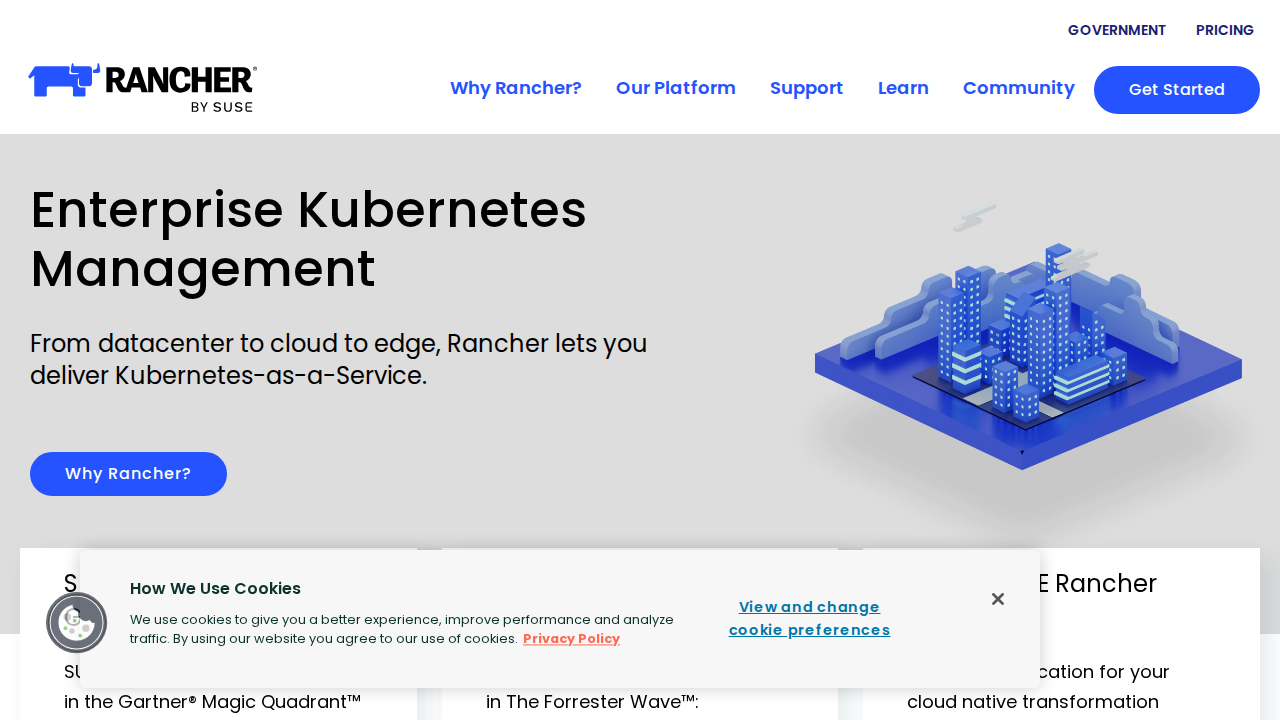Select the Learn menu item
This screenshot has height=720, width=1280.
[902, 88]
